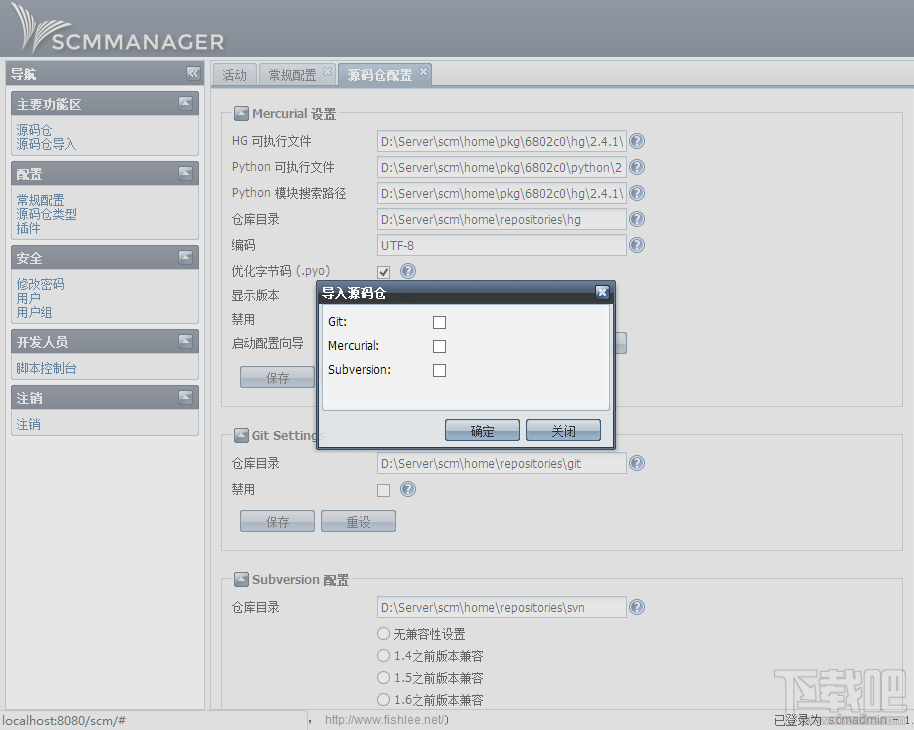Viewport: 914px width, 730px height.
Task: Edit the Python 模块搜索路径 field
Action: [502, 193]
